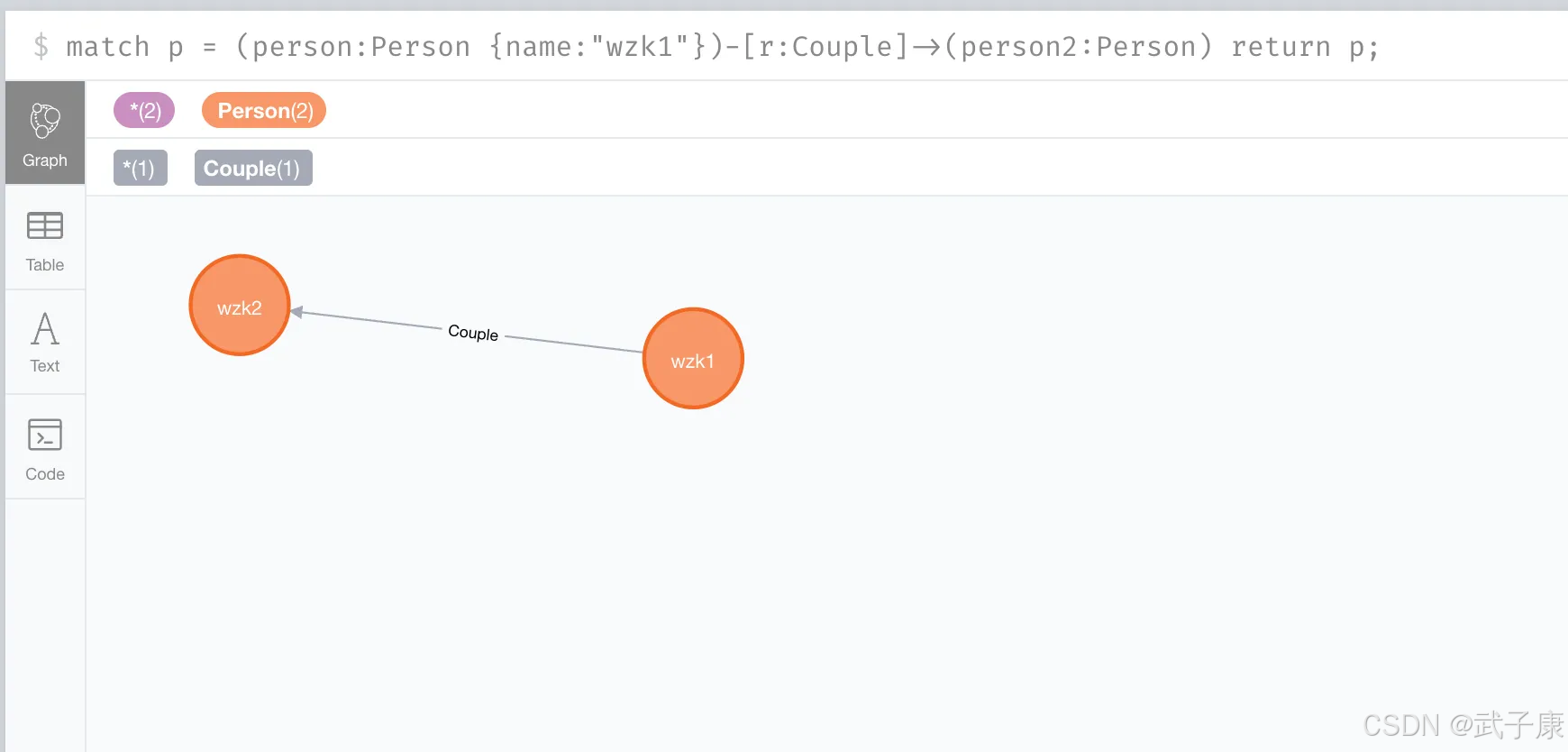Viewport: 1568px width, 752px height.
Task: Select the wzk2 Person node
Action: 239,305
